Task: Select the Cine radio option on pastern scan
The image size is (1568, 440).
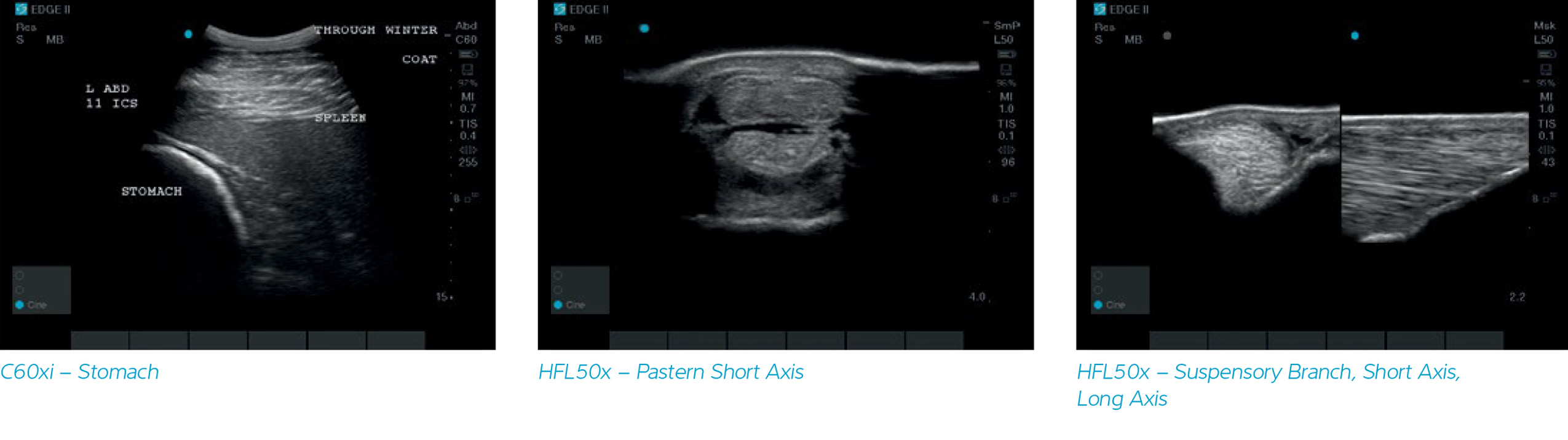Action: pos(558,305)
